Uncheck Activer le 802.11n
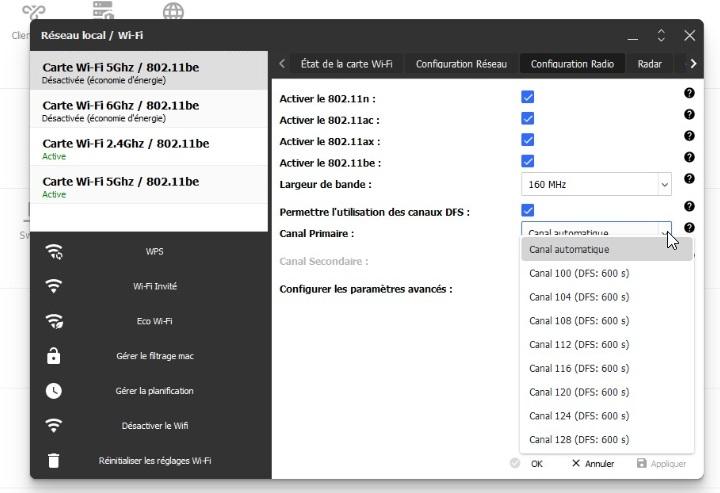720x493 pixels. coord(528,98)
